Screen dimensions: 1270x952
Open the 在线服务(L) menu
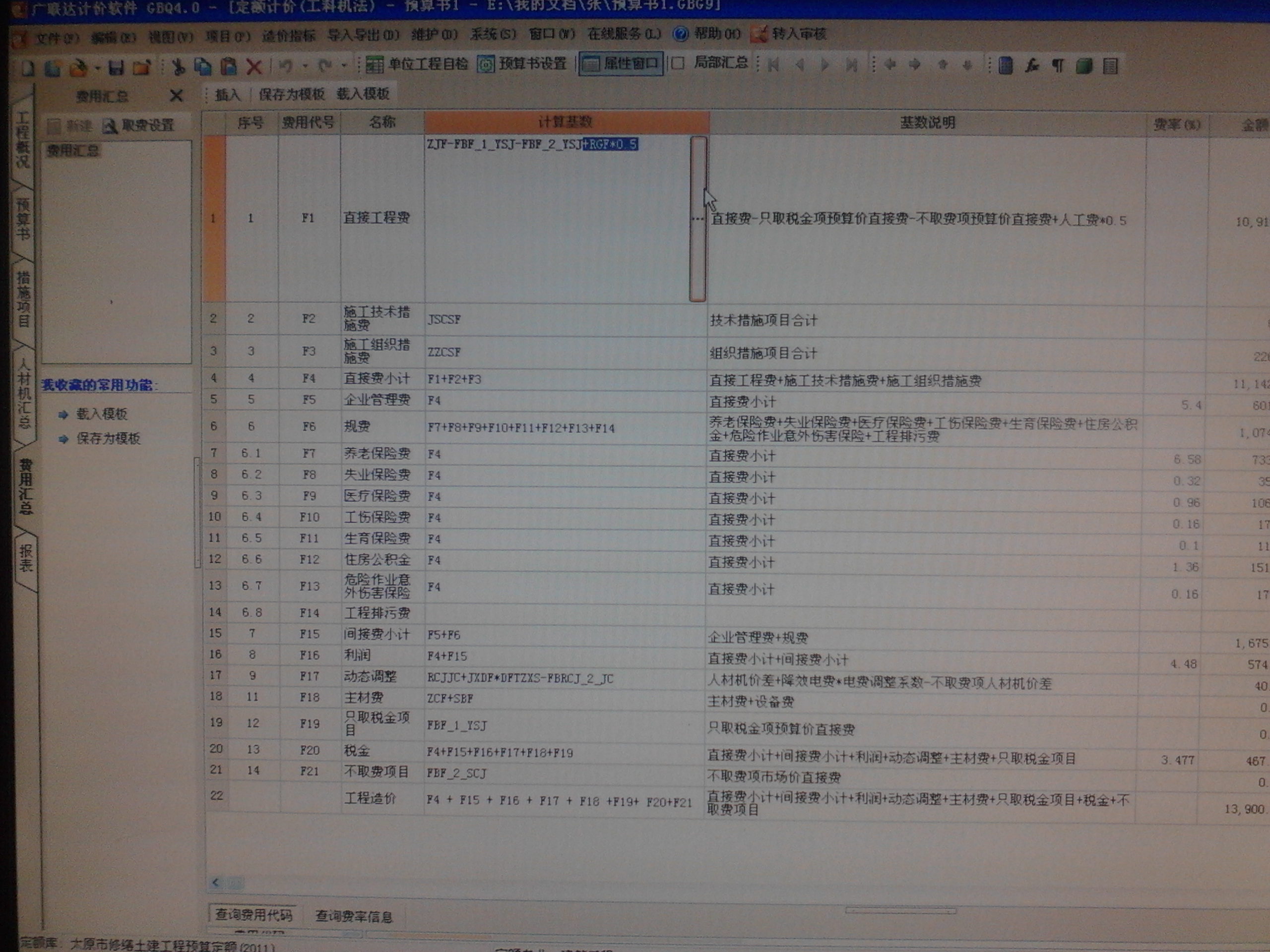tap(624, 33)
